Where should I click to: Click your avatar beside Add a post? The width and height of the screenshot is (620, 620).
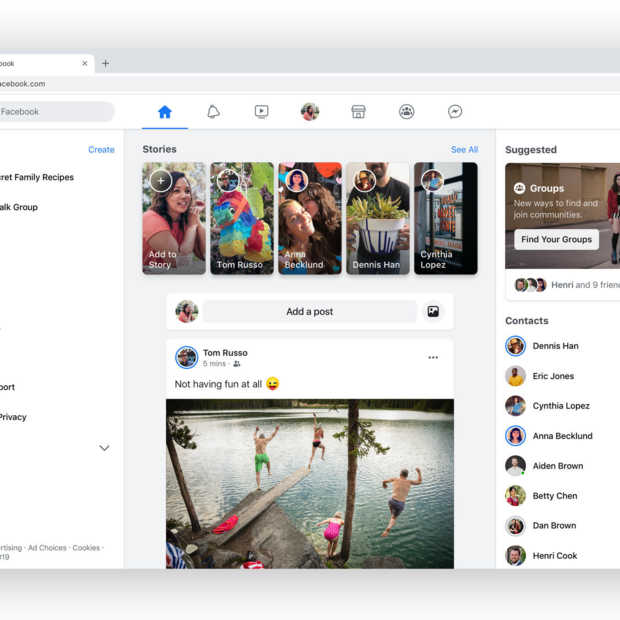[x=187, y=311]
